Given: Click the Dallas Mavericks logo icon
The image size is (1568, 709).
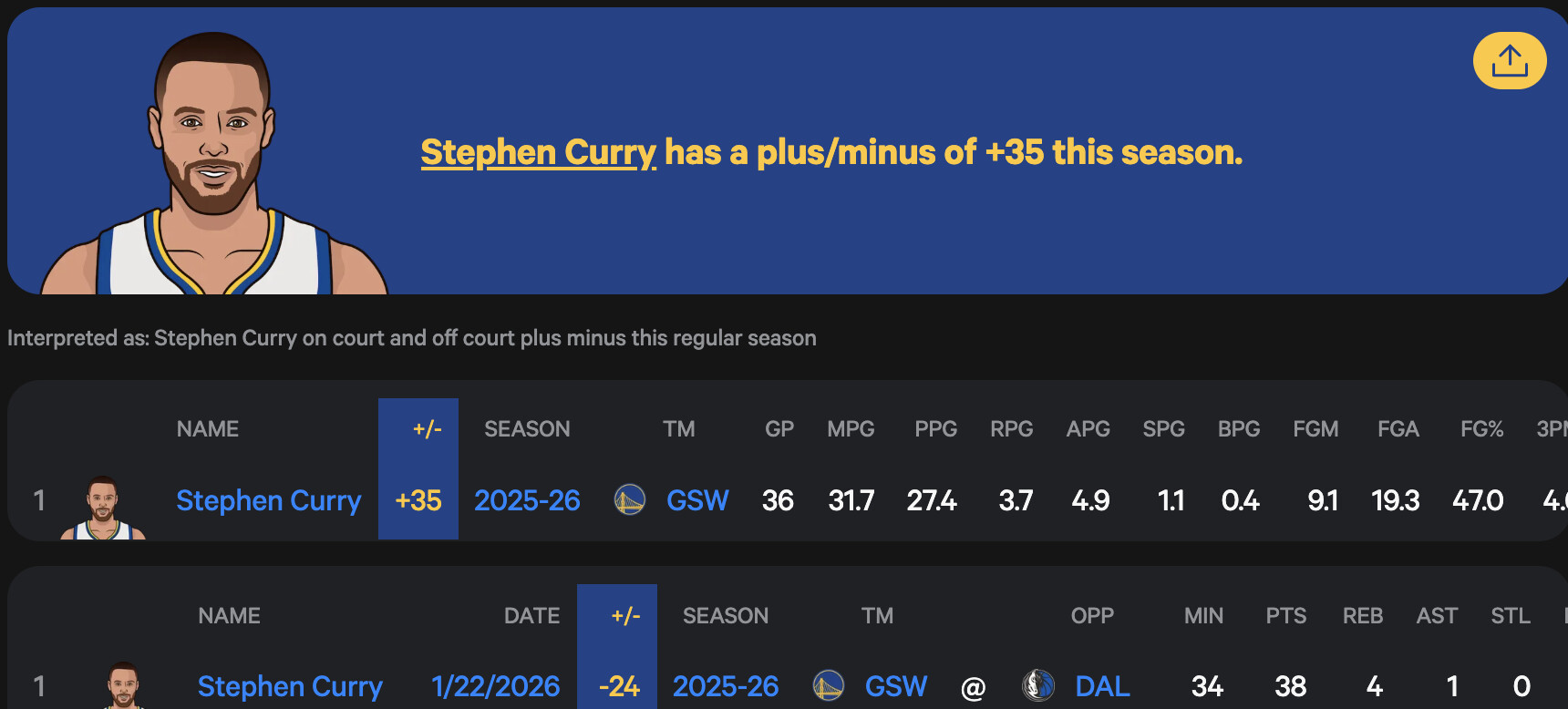Looking at the screenshot, I should coord(1038,685).
